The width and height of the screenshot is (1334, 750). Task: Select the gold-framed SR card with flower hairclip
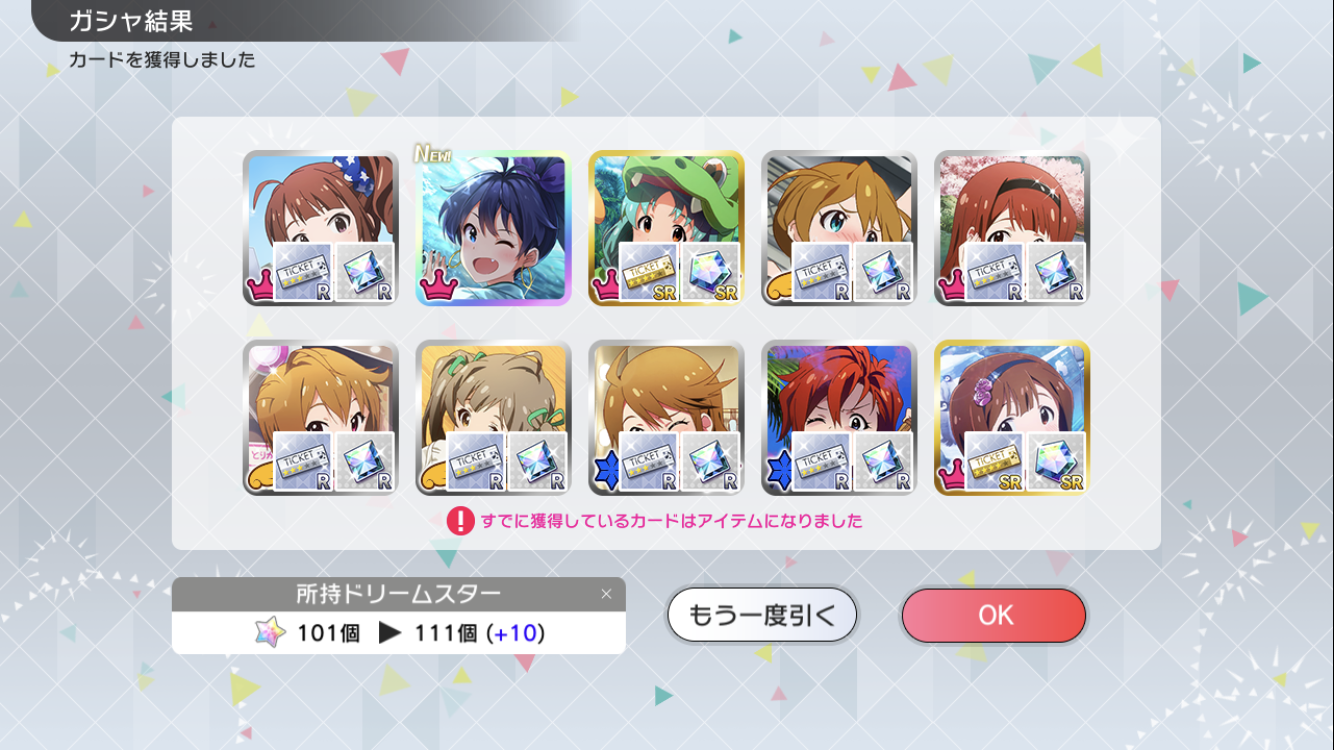[x=1012, y=418]
